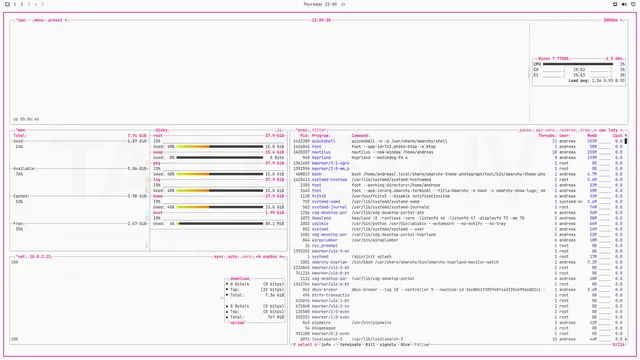
Task: Show info for the selected process
Action: 326,344
